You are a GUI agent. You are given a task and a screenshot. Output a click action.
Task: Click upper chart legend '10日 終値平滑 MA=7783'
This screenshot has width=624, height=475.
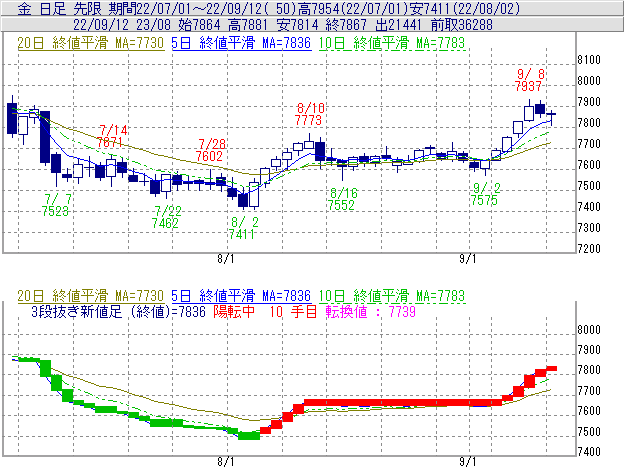(392, 43)
